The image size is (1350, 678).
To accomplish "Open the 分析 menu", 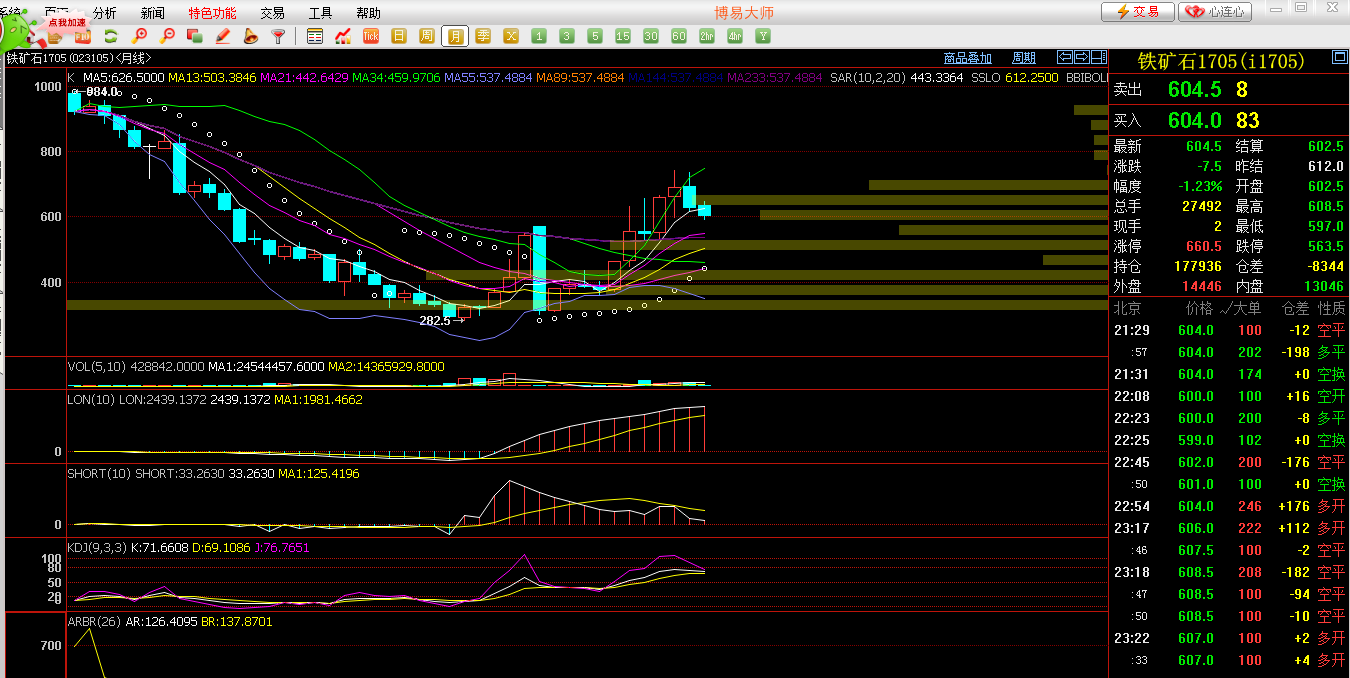I will (104, 13).
